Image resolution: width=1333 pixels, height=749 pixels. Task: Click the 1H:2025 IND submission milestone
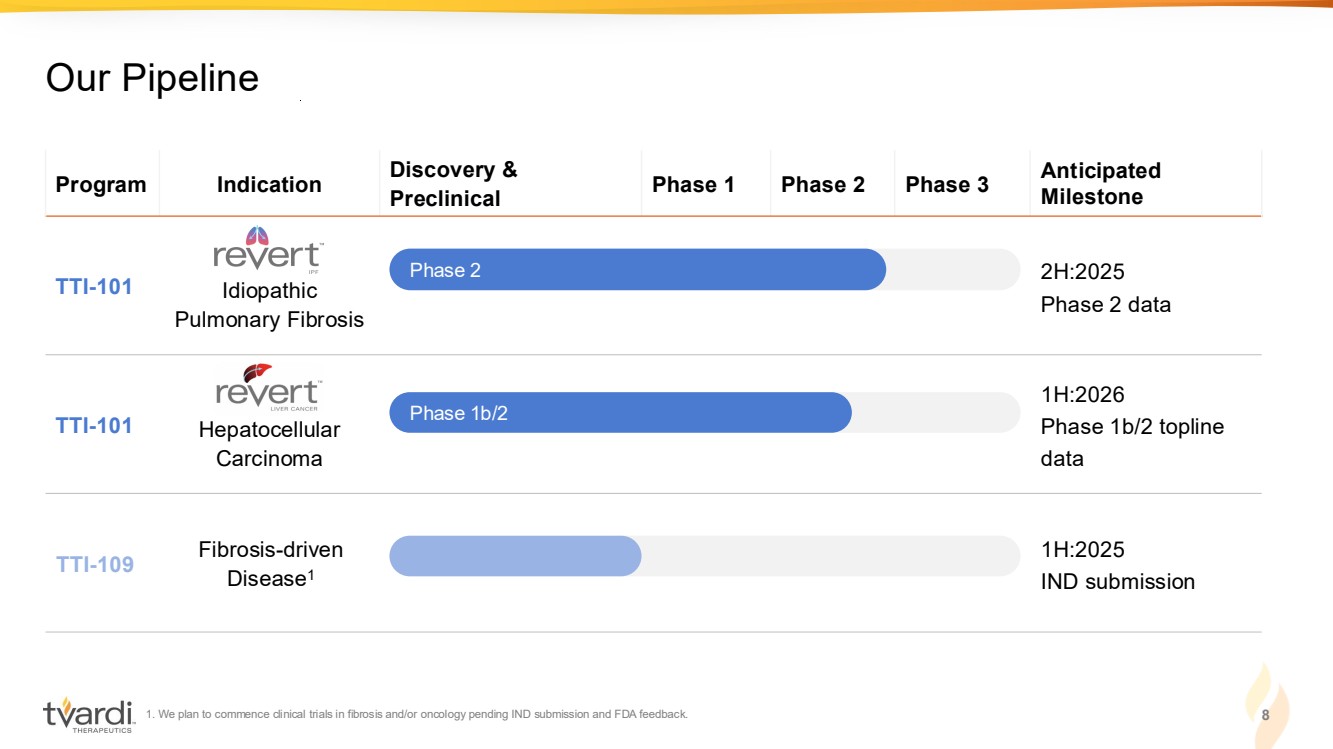tap(1117, 565)
